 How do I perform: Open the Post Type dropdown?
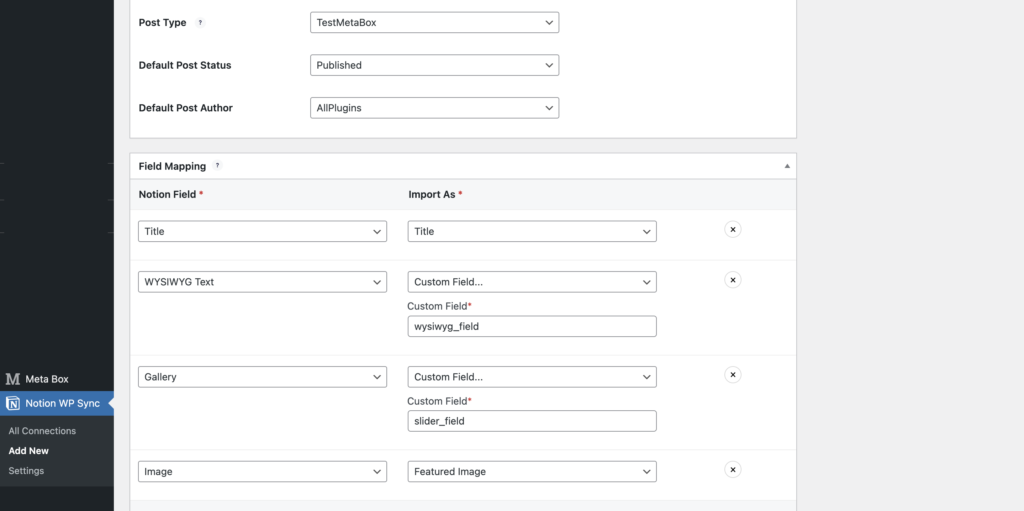tap(434, 22)
